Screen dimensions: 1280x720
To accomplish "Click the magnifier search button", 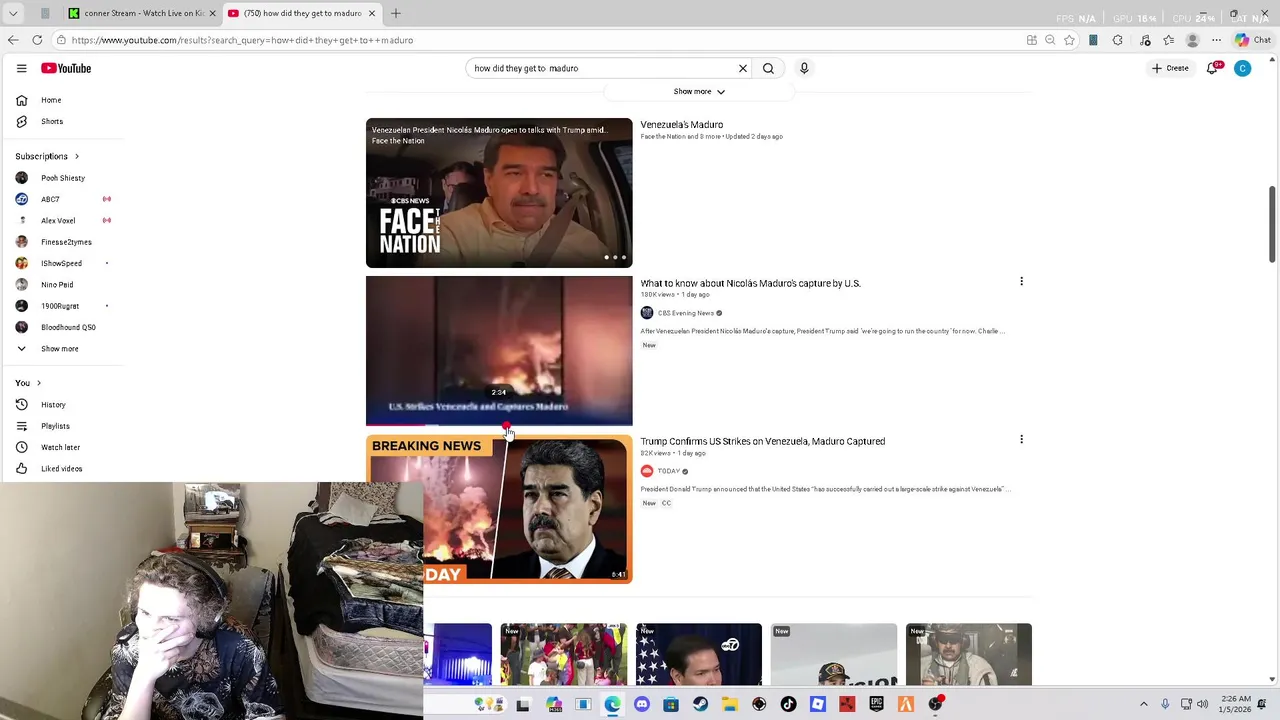I will coord(768,68).
